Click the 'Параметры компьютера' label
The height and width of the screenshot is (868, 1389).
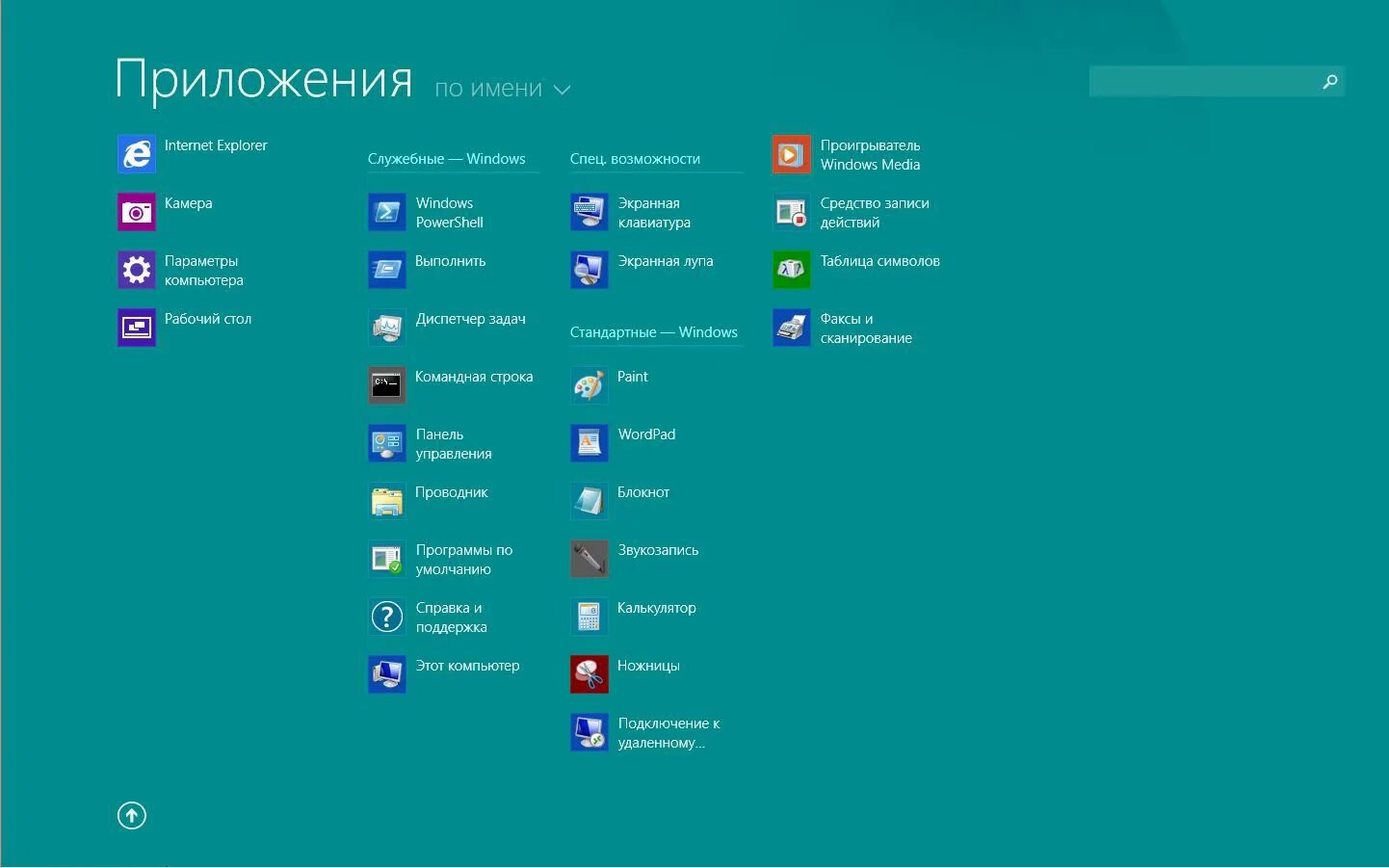pos(204,271)
